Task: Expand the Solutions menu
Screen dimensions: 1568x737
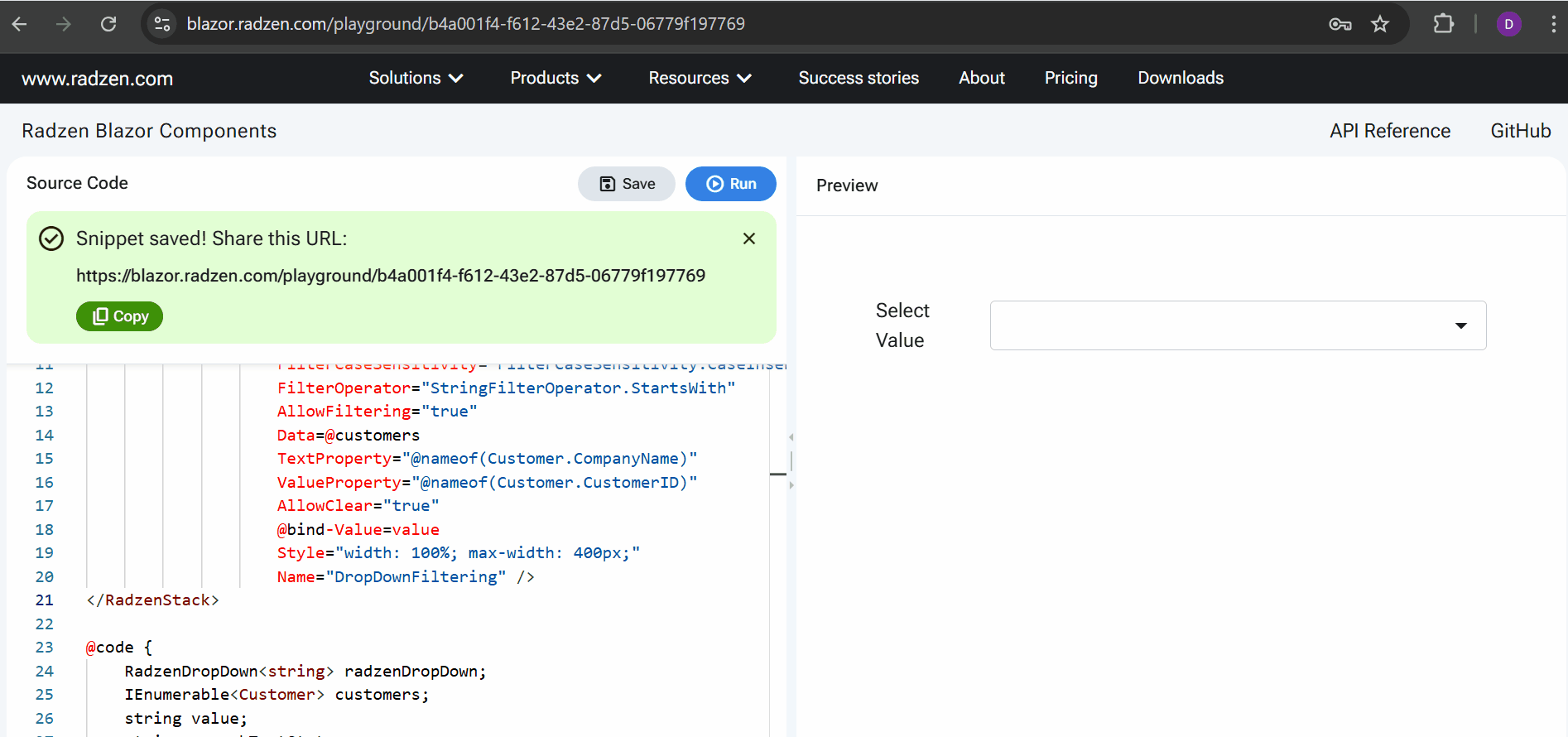Action: 416,78
